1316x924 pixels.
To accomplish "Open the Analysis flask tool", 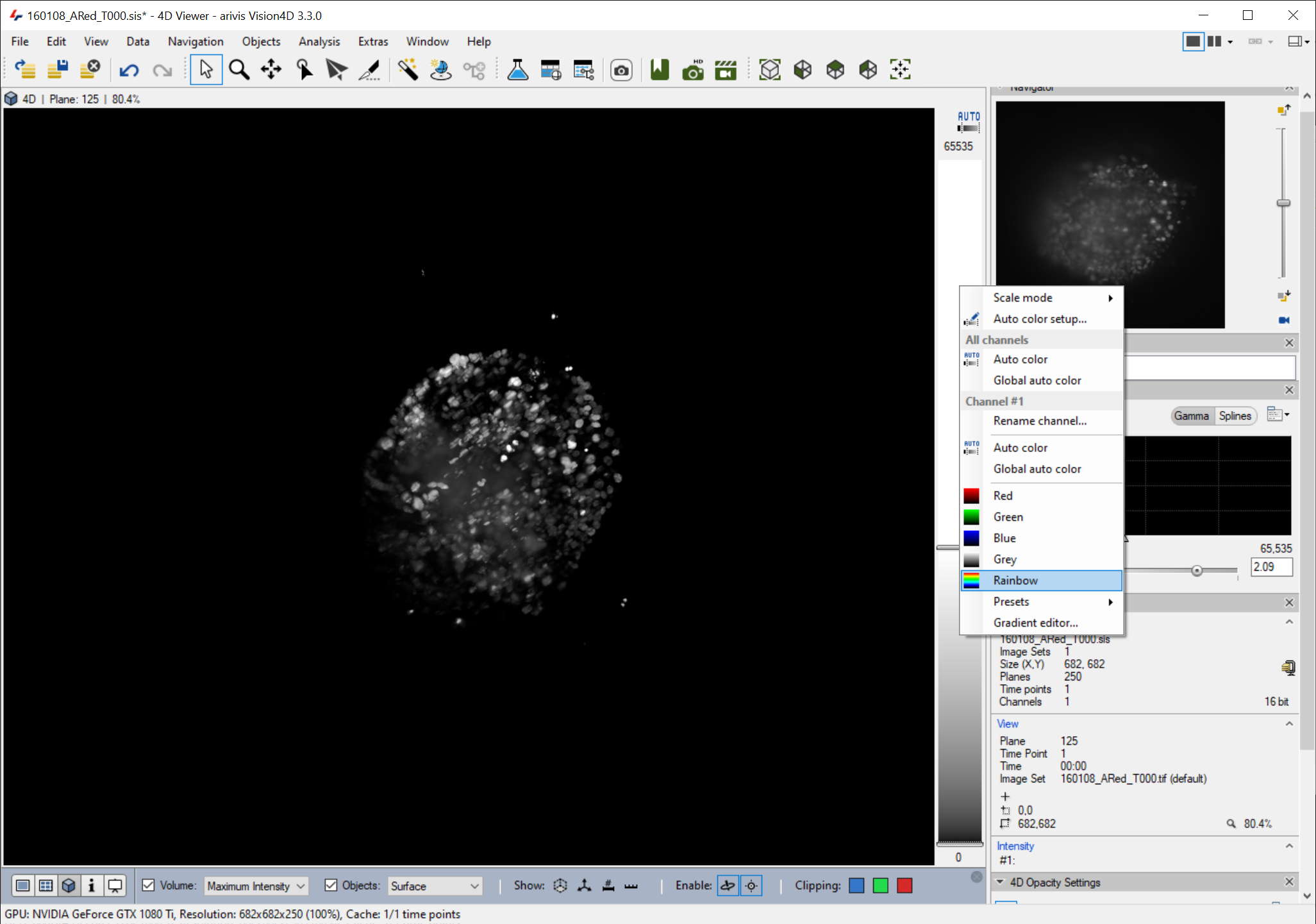I will click(517, 69).
